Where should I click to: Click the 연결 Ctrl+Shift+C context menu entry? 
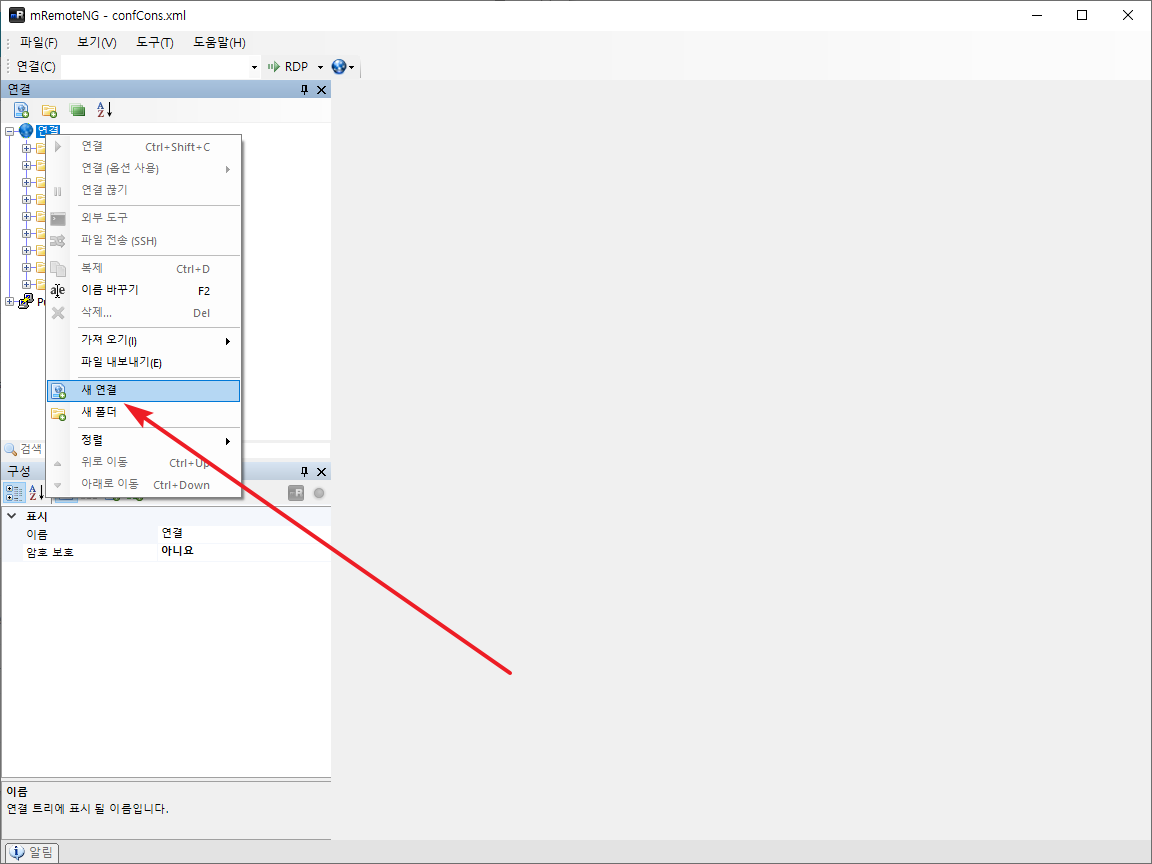point(143,147)
